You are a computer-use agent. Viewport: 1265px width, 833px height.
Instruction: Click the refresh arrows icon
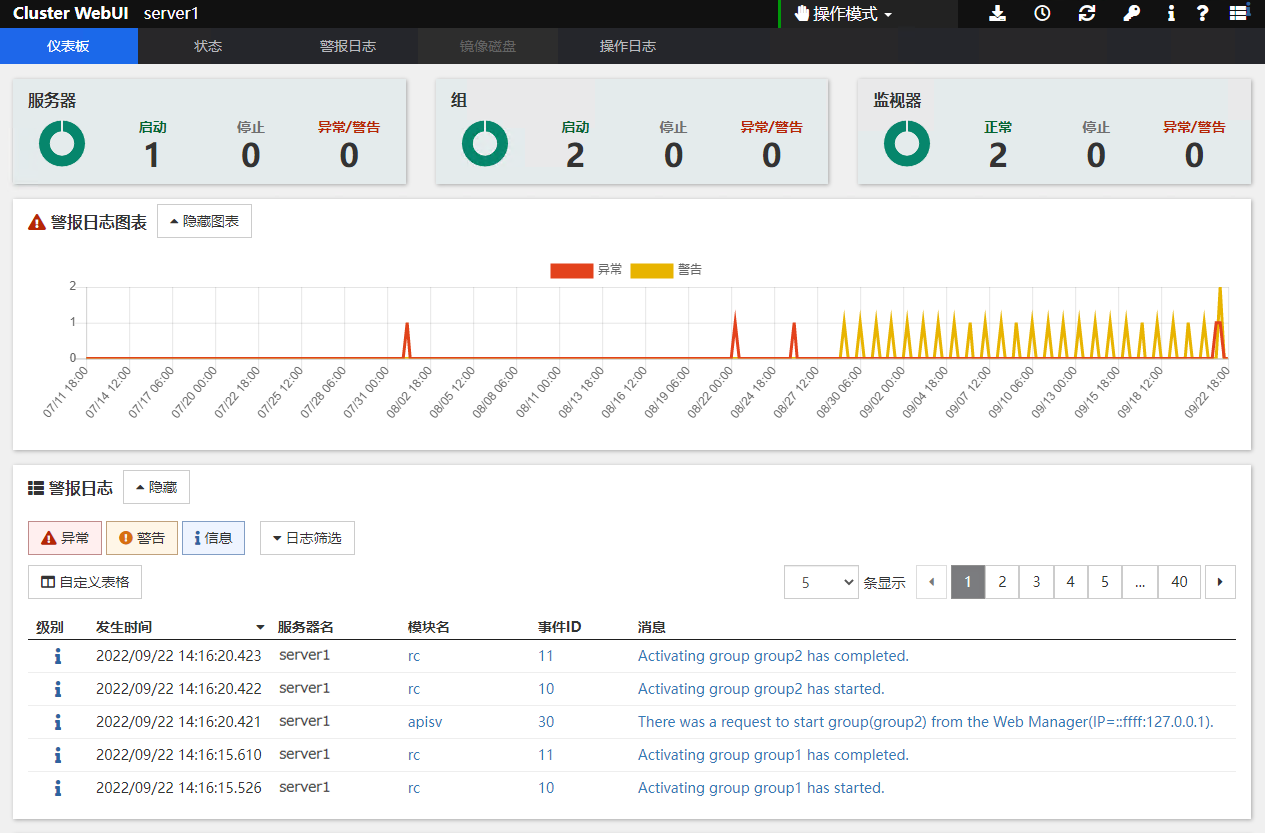[1087, 13]
